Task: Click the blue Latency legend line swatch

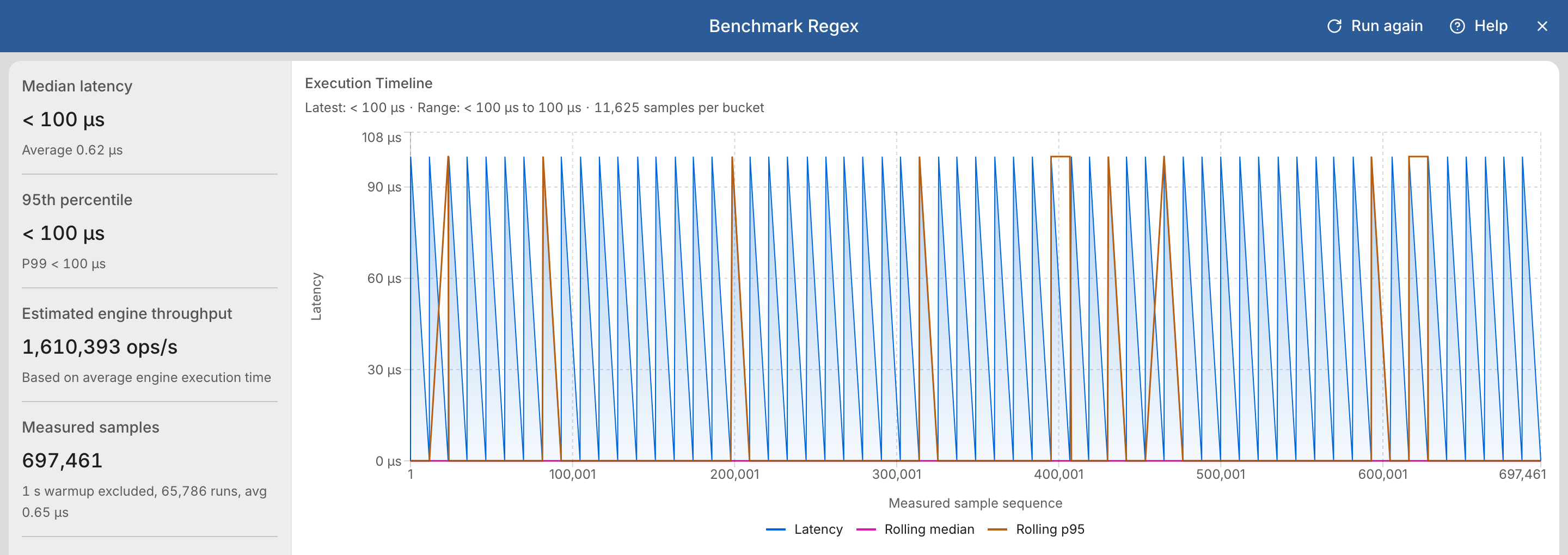Action: click(x=775, y=529)
